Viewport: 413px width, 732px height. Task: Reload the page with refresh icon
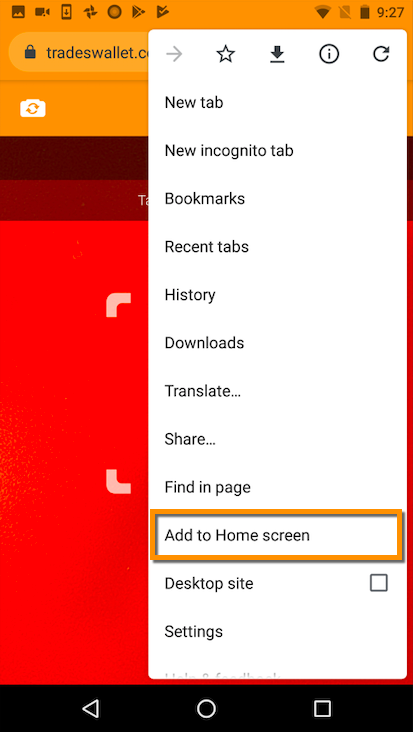coord(381,55)
